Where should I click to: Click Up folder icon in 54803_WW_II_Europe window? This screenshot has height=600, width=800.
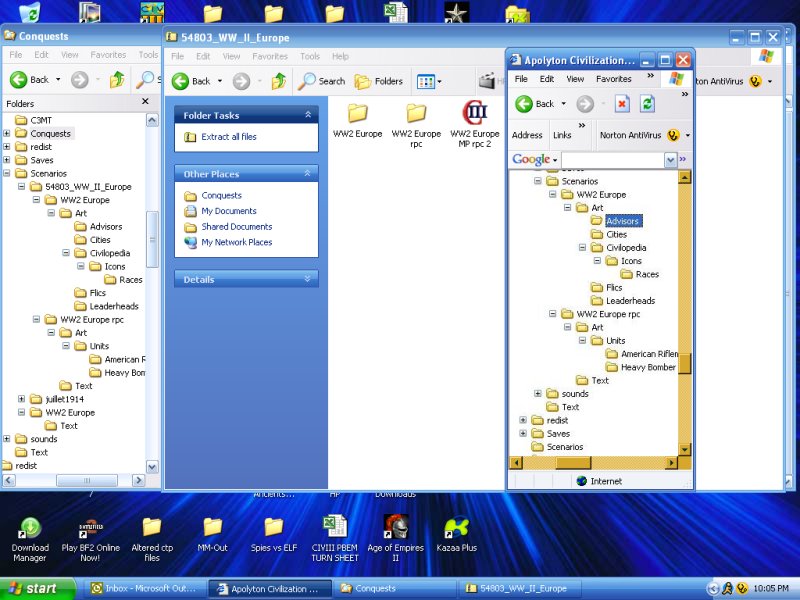278,81
